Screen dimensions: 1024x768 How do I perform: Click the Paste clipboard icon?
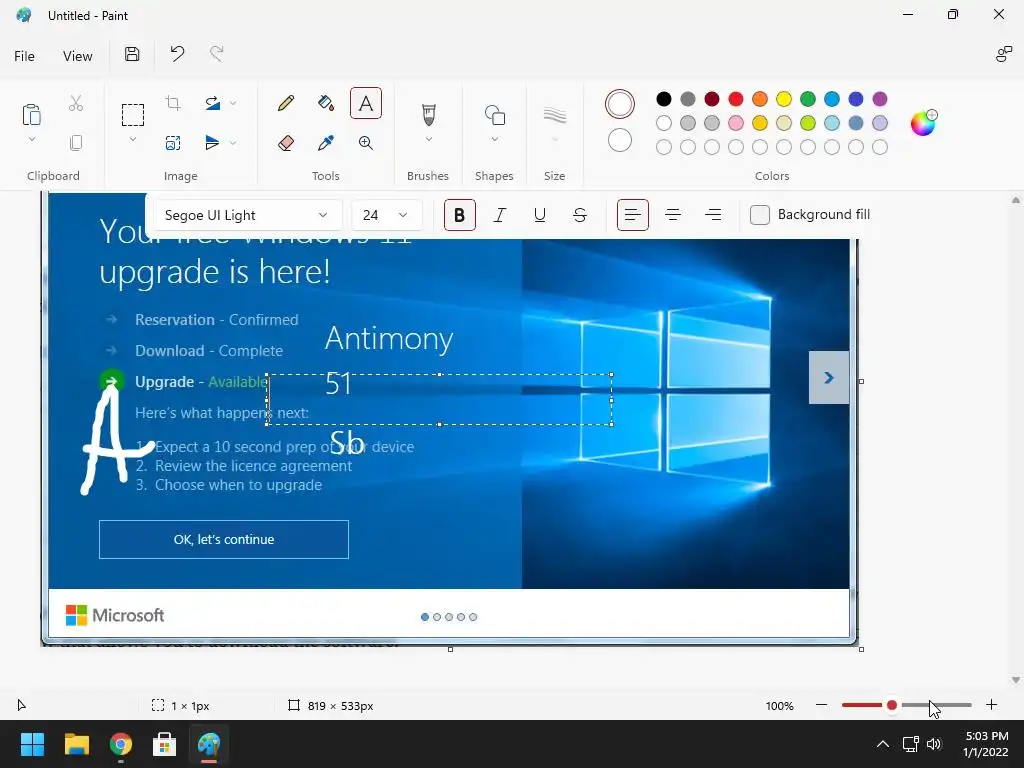(x=31, y=114)
